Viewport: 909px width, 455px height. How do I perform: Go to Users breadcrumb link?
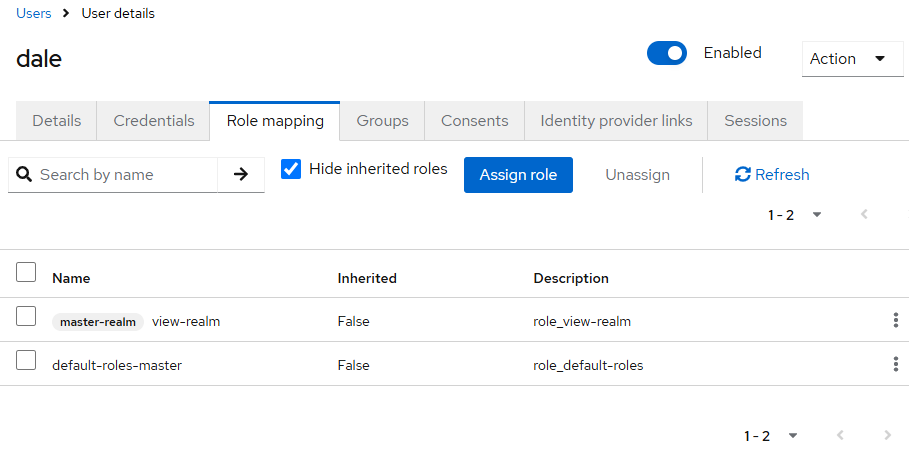coord(34,14)
